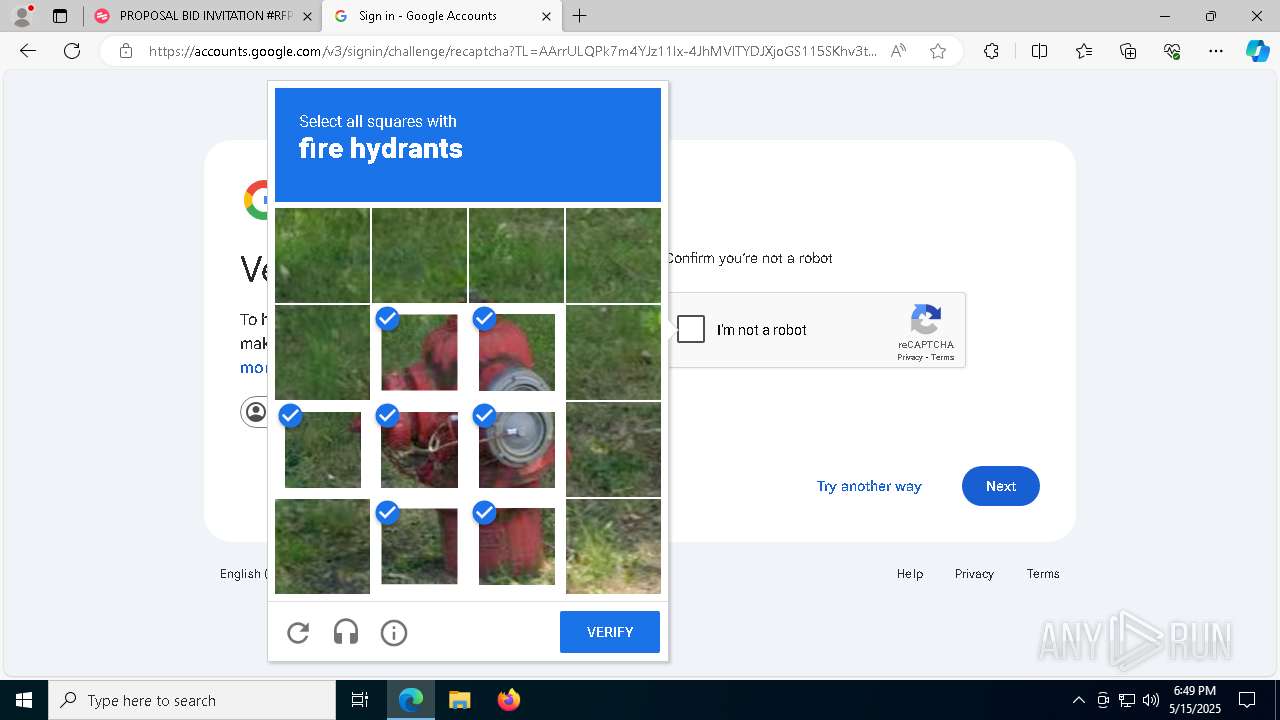Viewport: 1280px width, 720px height.
Task: Select the top-right grass tile
Action: coord(613,255)
